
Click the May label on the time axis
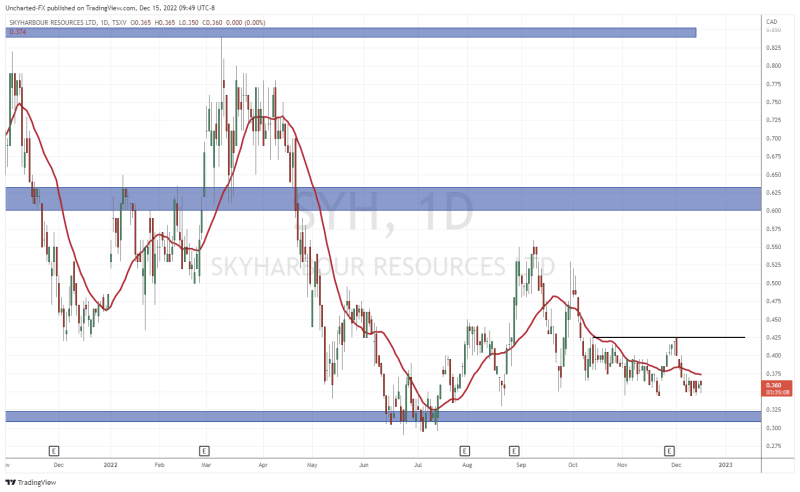coord(312,465)
